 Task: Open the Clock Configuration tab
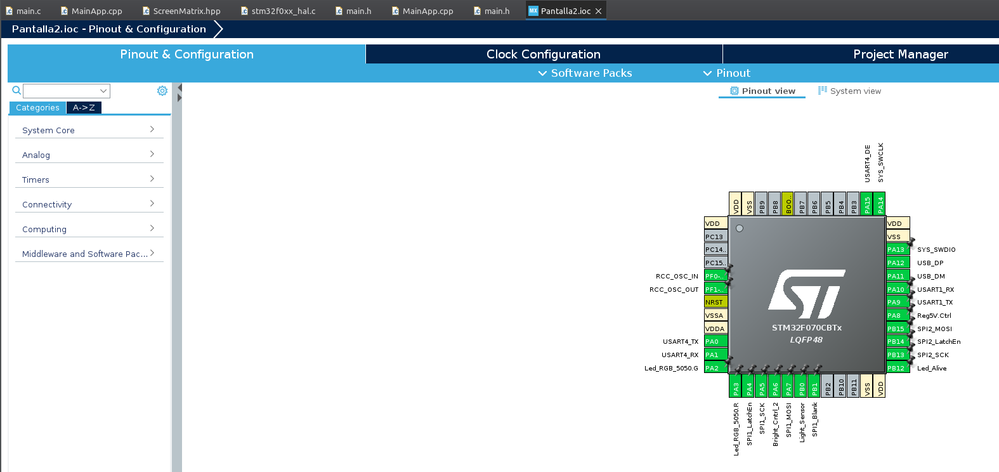[543, 54]
